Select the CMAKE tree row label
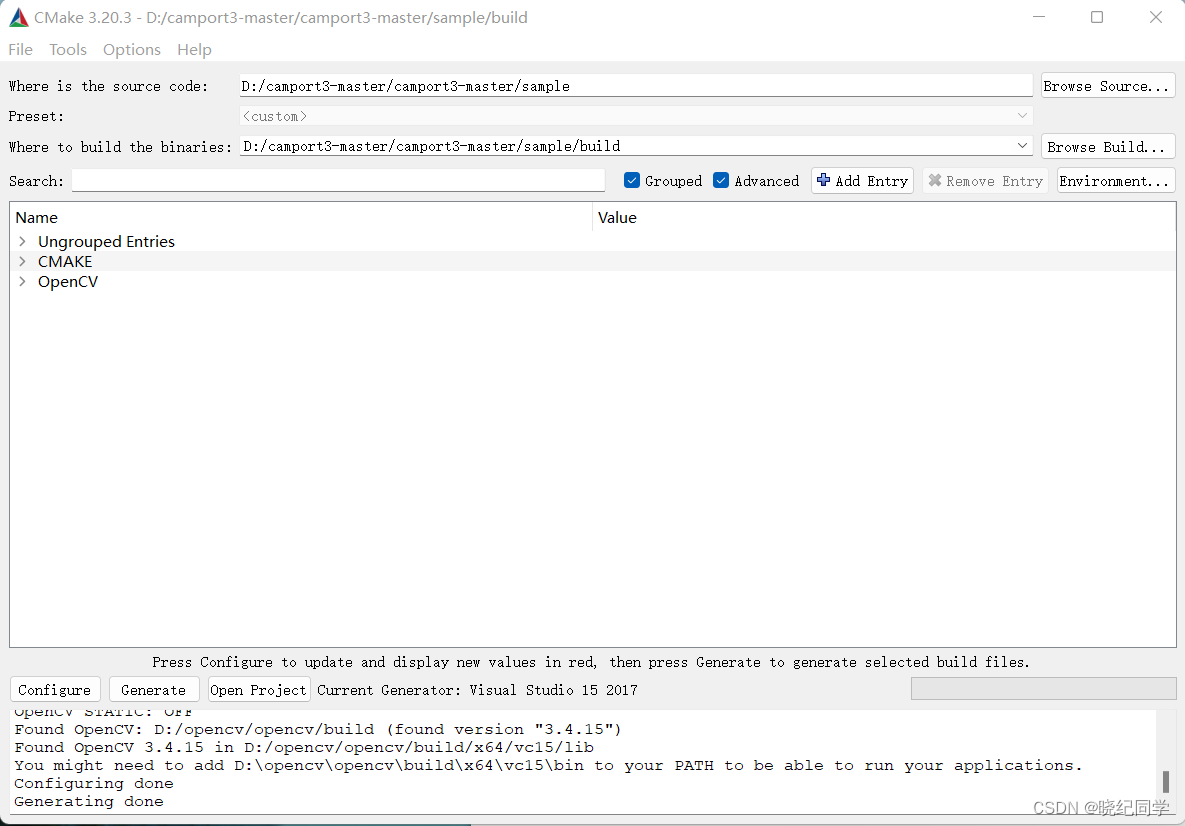1185x826 pixels. click(x=65, y=261)
